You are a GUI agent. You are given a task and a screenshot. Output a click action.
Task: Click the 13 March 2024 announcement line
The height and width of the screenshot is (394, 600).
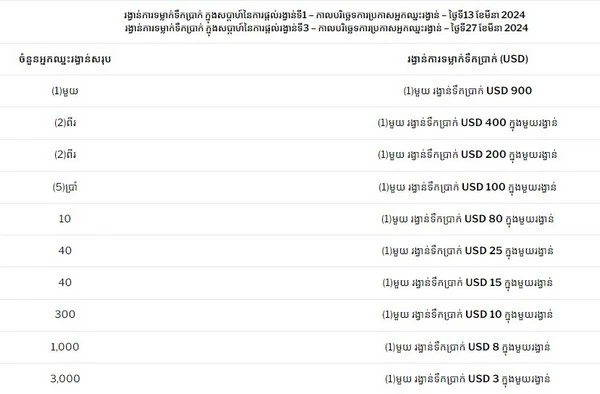click(325, 15)
